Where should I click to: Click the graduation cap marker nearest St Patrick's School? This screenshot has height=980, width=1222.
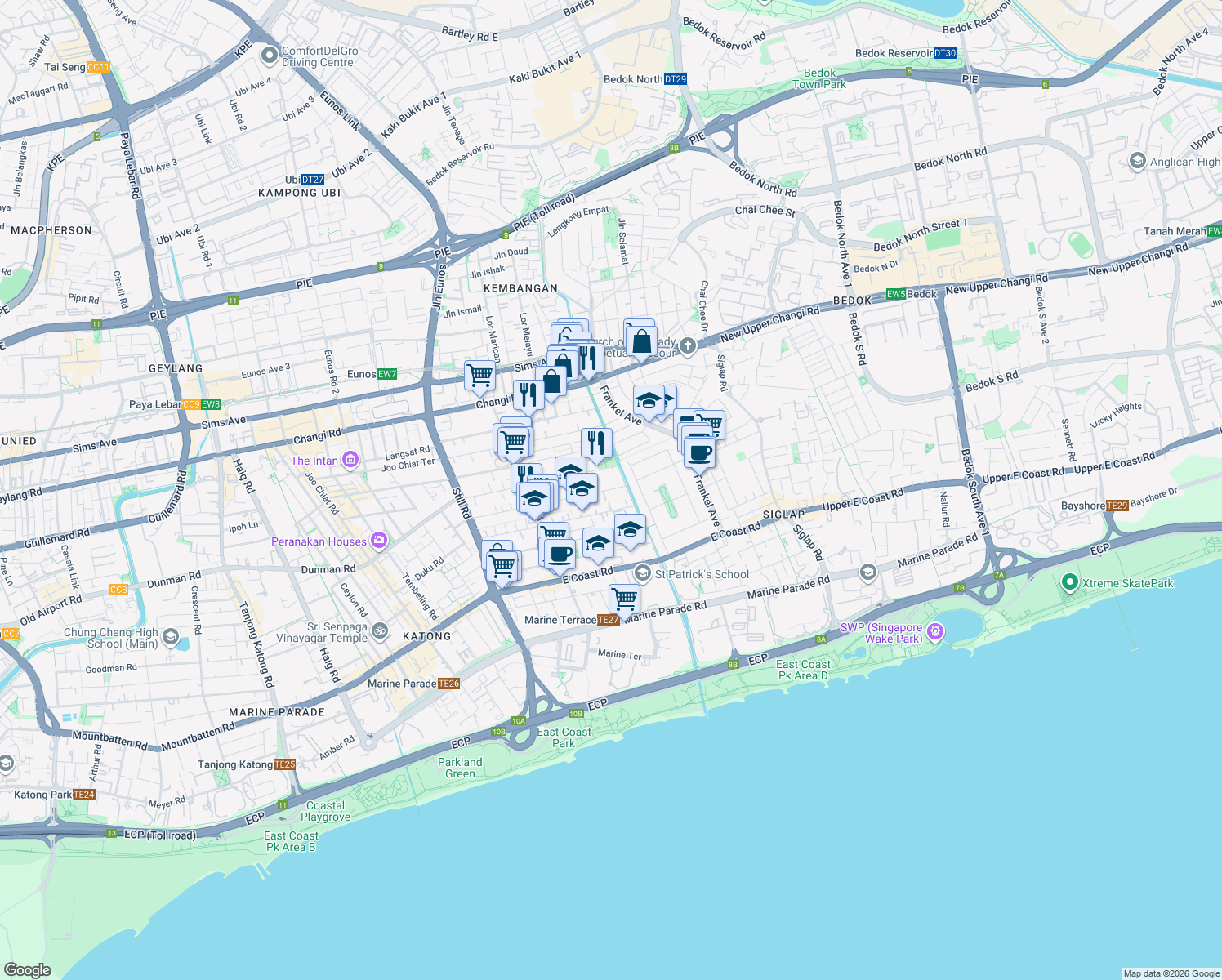(x=630, y=530)
